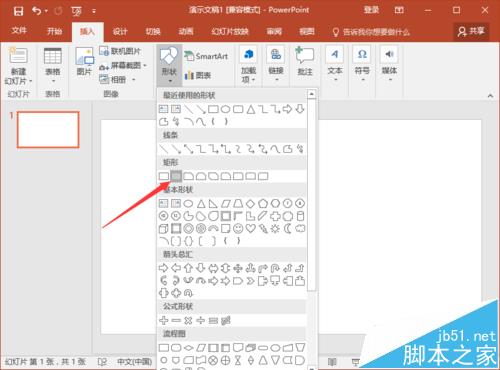
Task: Add a 批注 comment
Action: coord(305,62)
